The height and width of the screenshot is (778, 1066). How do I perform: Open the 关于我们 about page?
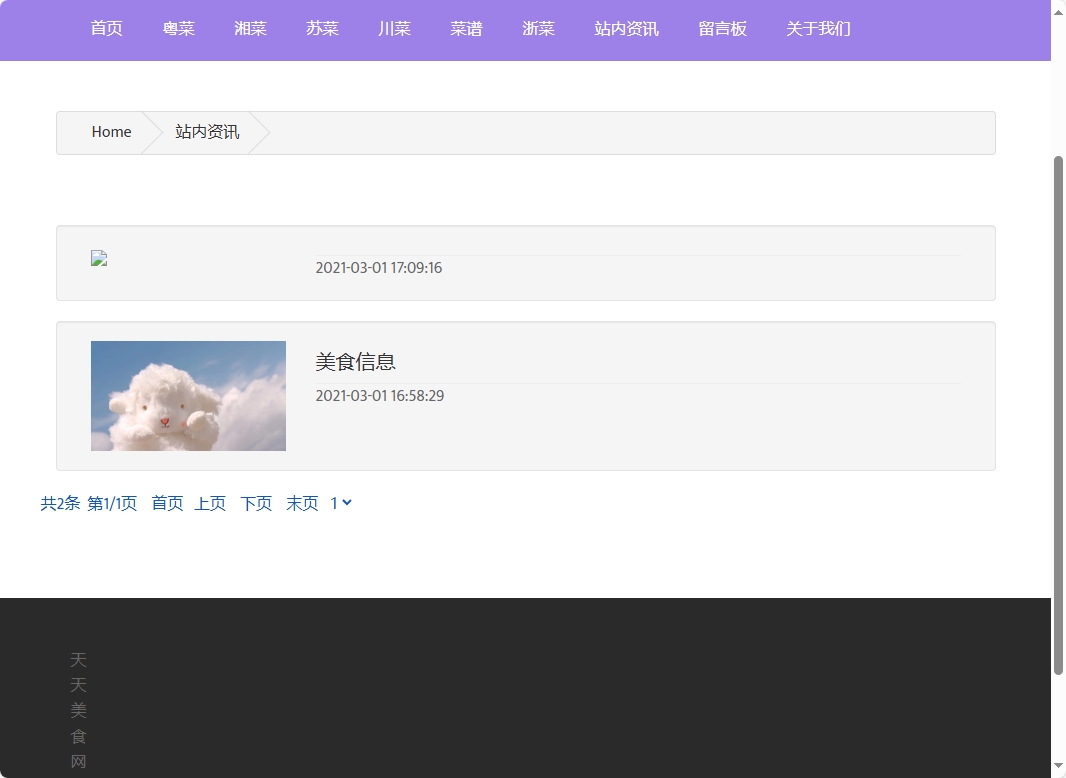[818, 29]
